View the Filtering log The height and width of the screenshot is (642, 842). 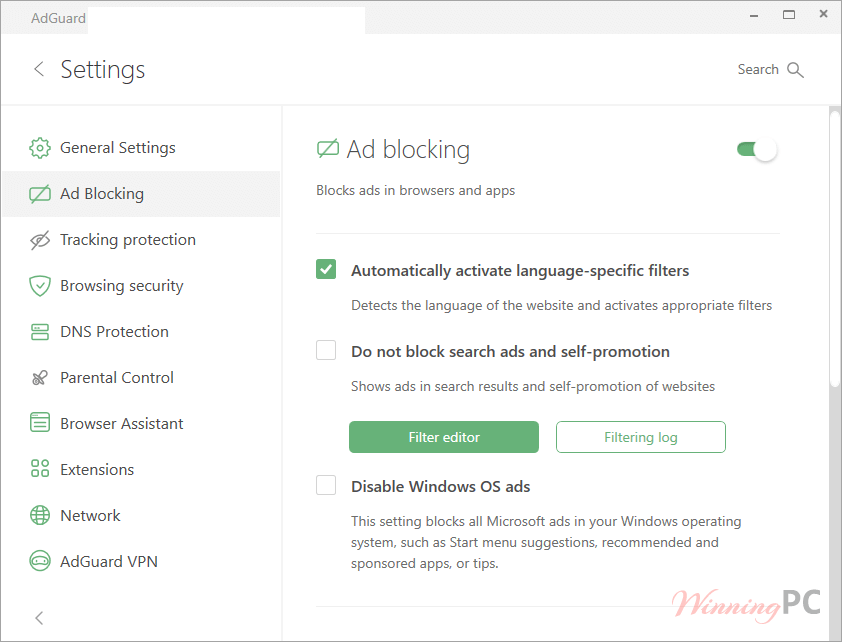click(641, 437)
